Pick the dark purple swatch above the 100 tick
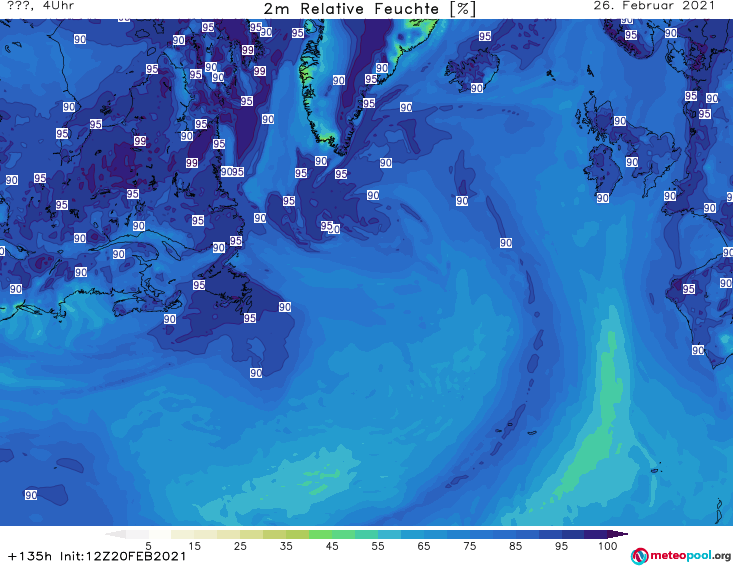 596,534
